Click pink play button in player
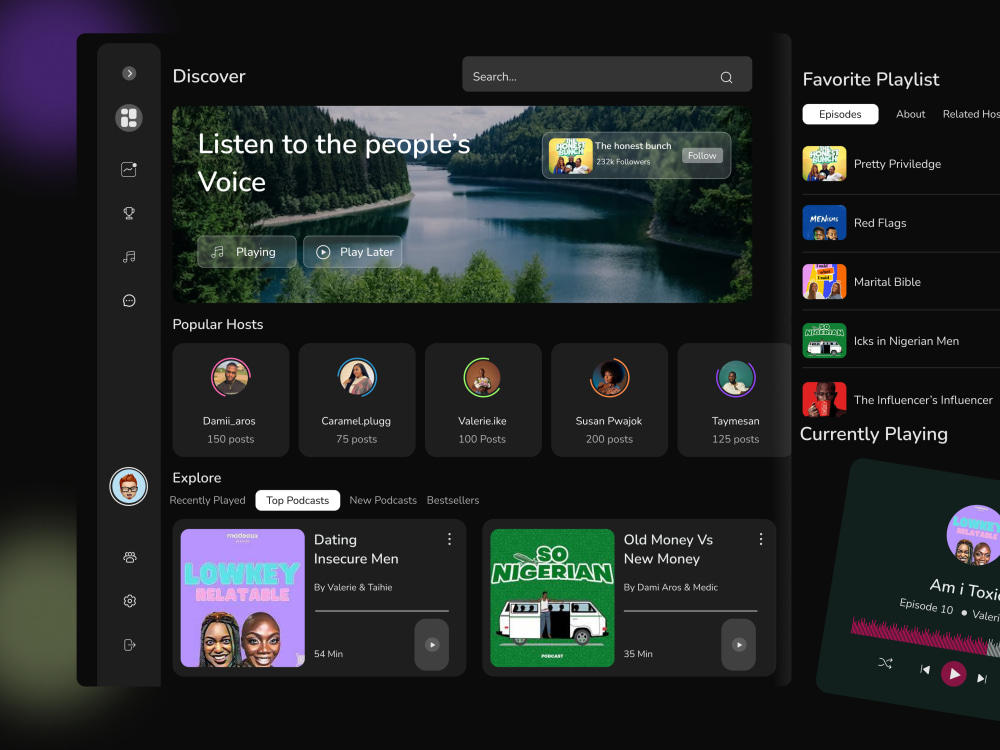Image resolution: width=1000 pixels, height=750 pixels. click(x=954, y=674)
